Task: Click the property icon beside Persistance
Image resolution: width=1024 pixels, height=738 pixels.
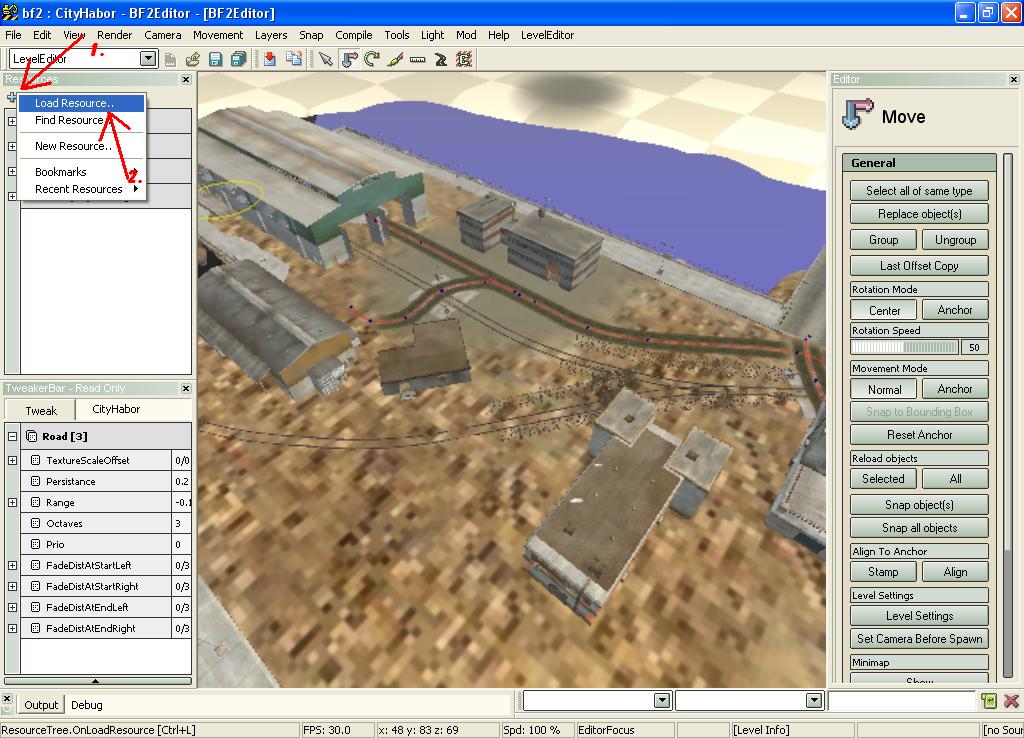Action: tap(36, 481)
